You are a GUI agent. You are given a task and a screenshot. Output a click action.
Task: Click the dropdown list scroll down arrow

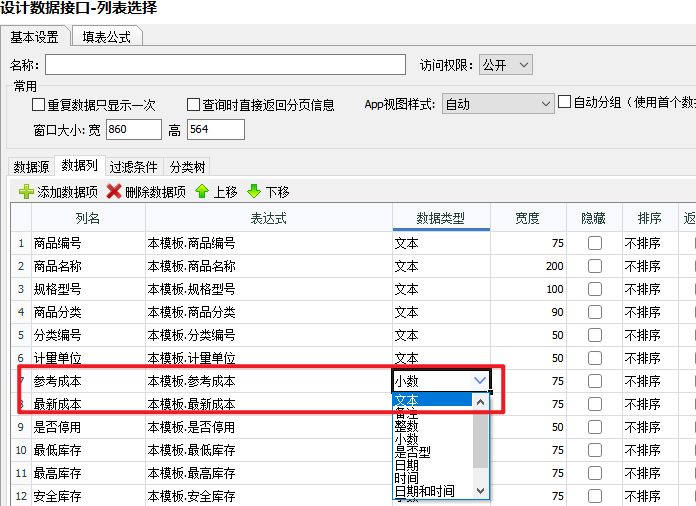click(480, 490)
